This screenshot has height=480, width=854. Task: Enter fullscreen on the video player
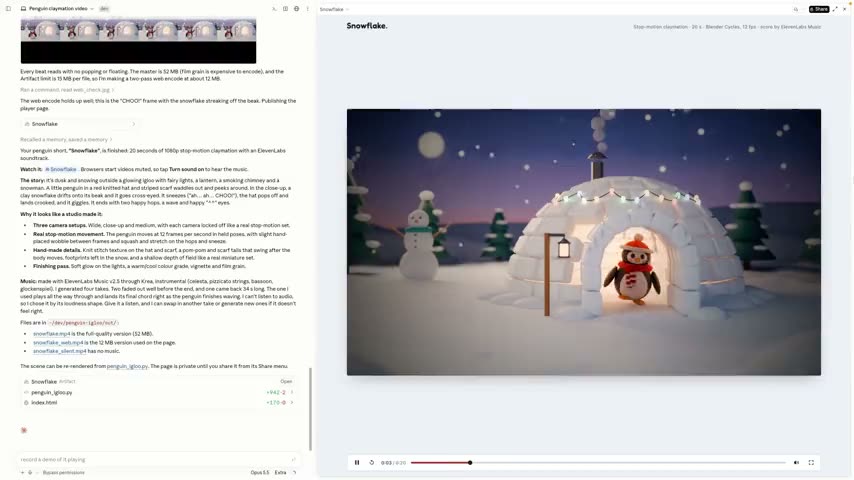(x=811, y=463)
